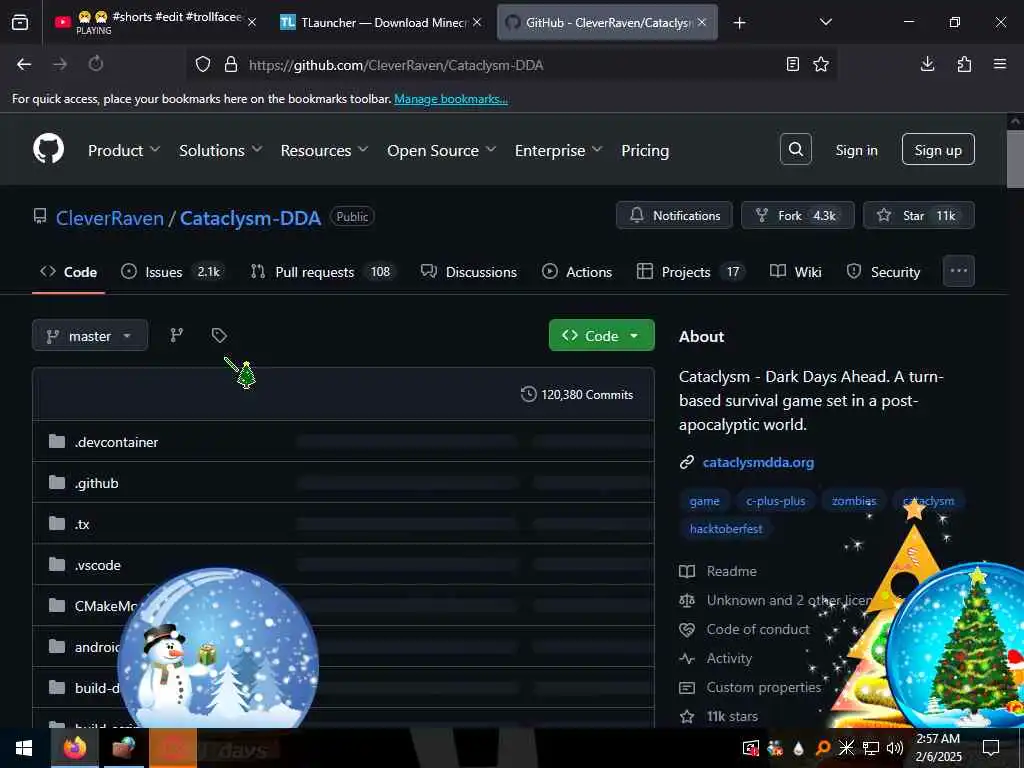Click the branches icon next to master
Image resolution: width=1024 pixels, height=768 pixels.
coord(176,335)
